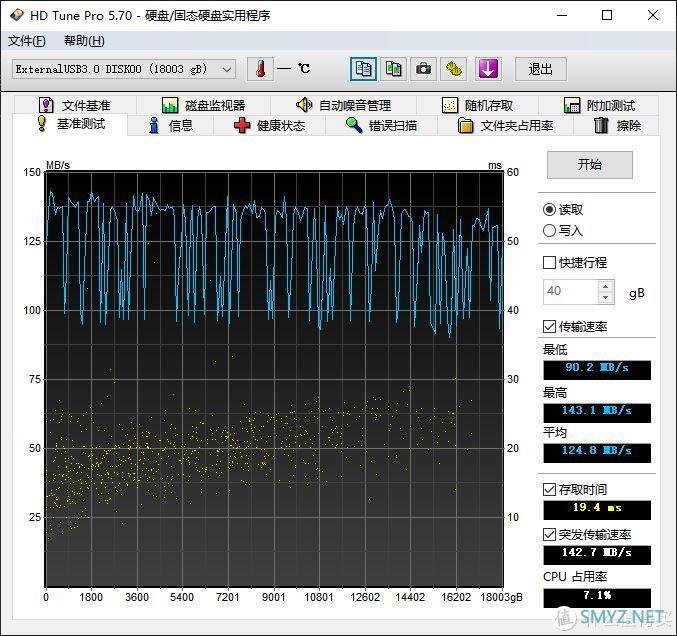Click the burst rate 142.7 MB/s value

click(597, 554)
